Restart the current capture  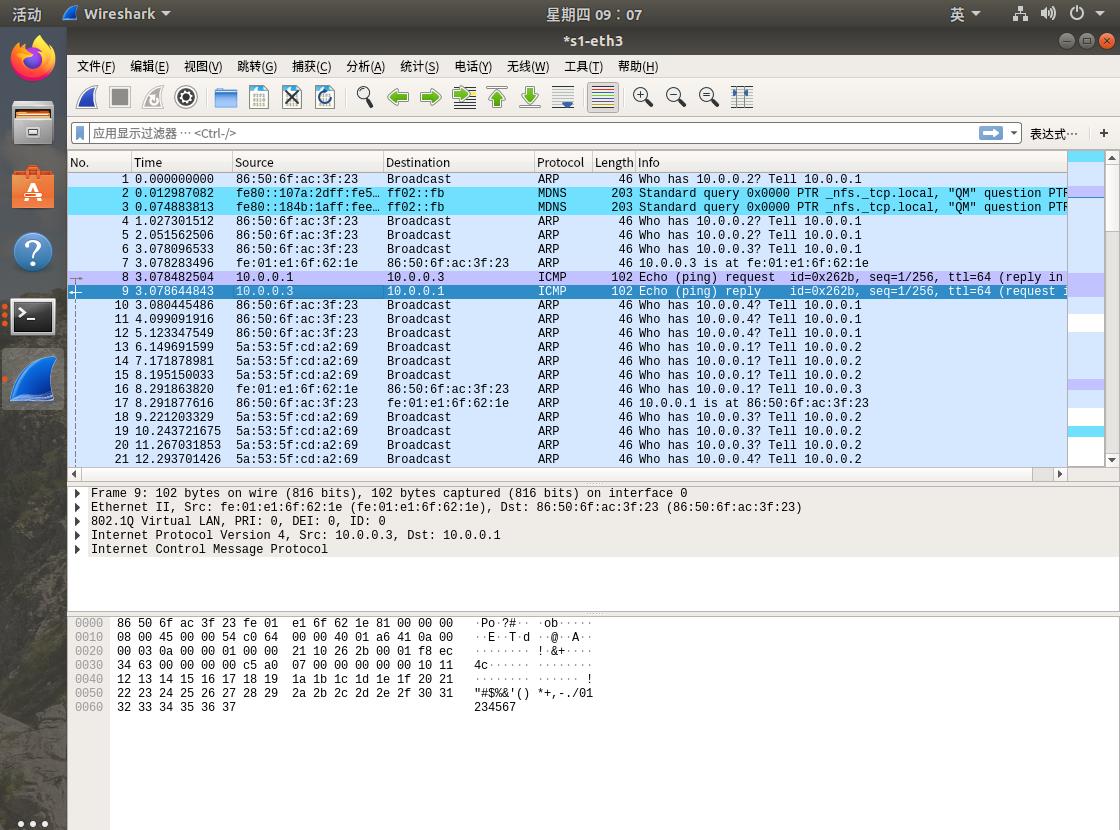[x=153, y=97]
